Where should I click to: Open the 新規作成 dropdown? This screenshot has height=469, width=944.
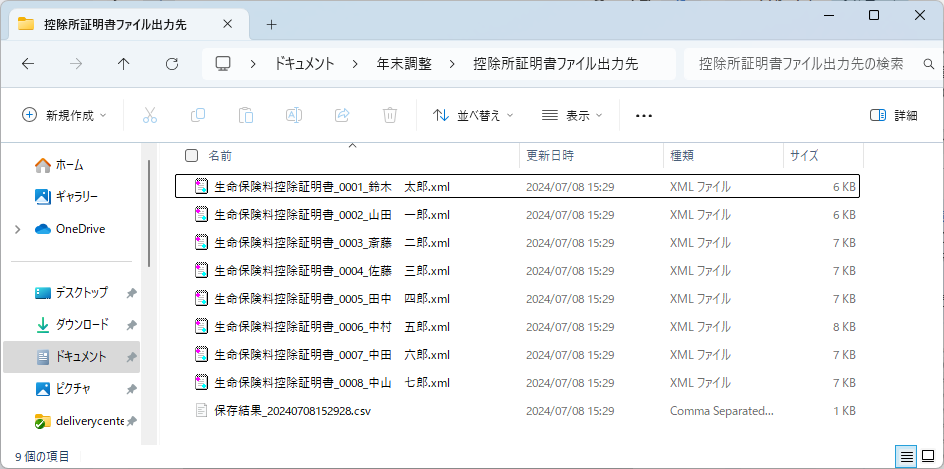click(65, 115)
